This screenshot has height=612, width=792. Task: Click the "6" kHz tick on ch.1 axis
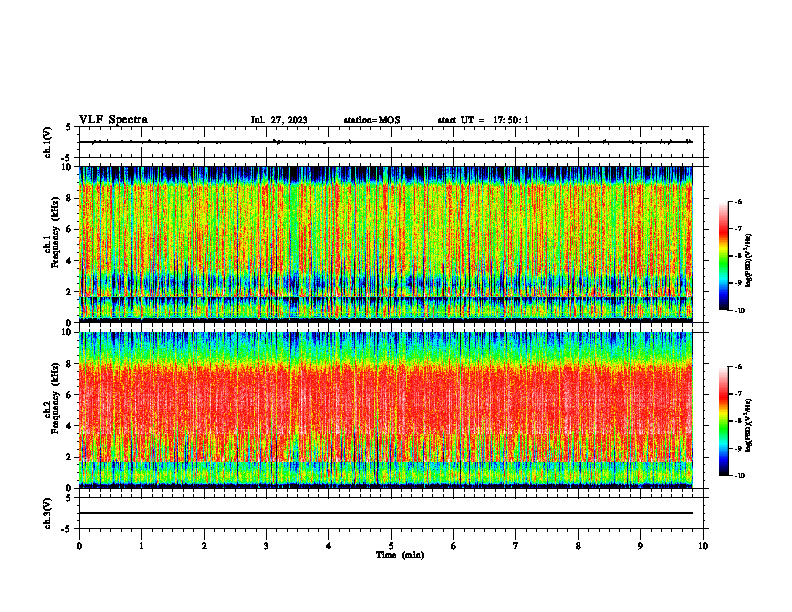point(70,229)
